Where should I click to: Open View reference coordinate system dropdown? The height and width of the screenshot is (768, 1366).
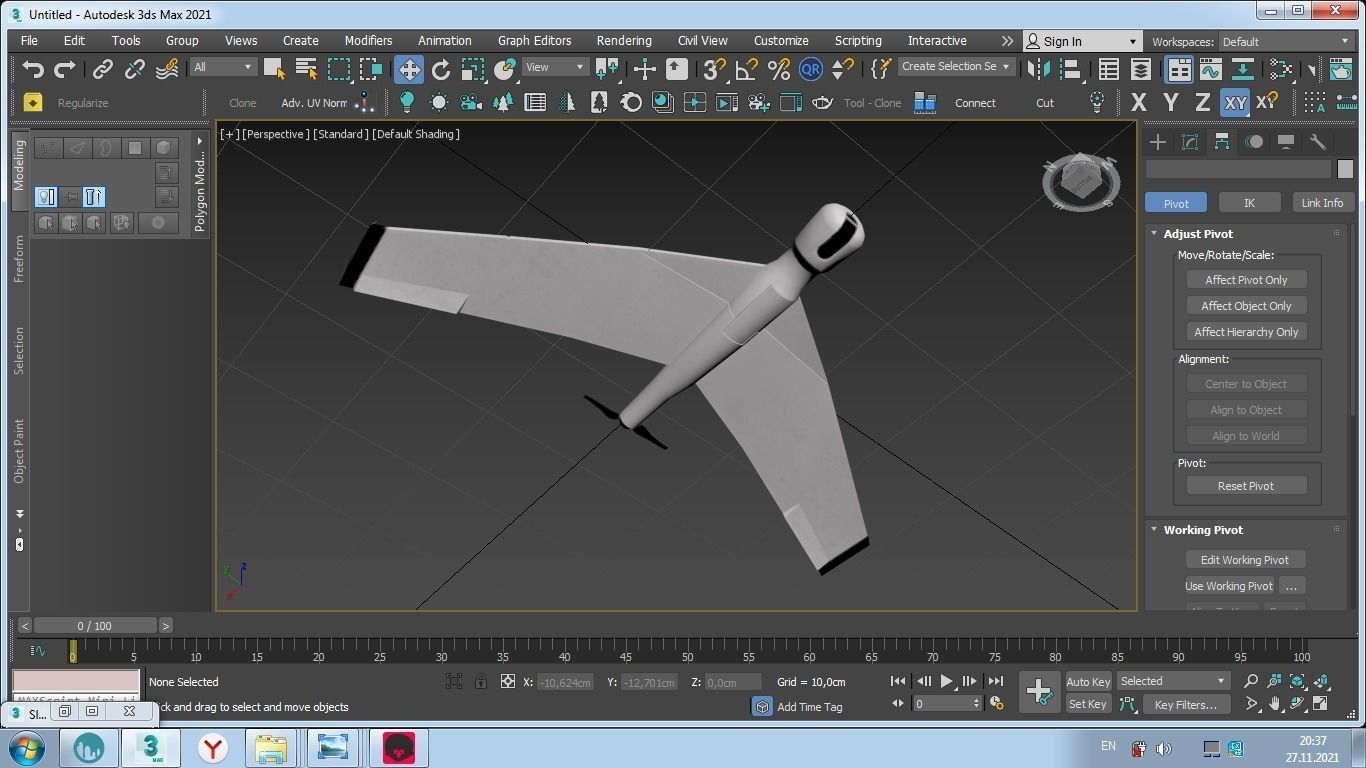pyautogui.click(x=555, y=67)
